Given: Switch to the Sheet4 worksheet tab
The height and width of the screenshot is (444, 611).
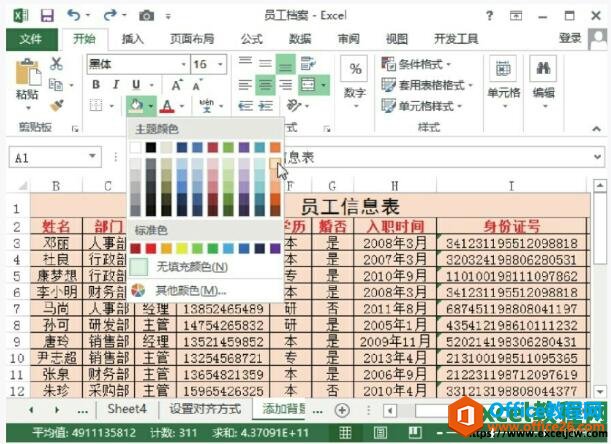Looking at the screenshot, I should pyautogui.click(x=127, y=409).
